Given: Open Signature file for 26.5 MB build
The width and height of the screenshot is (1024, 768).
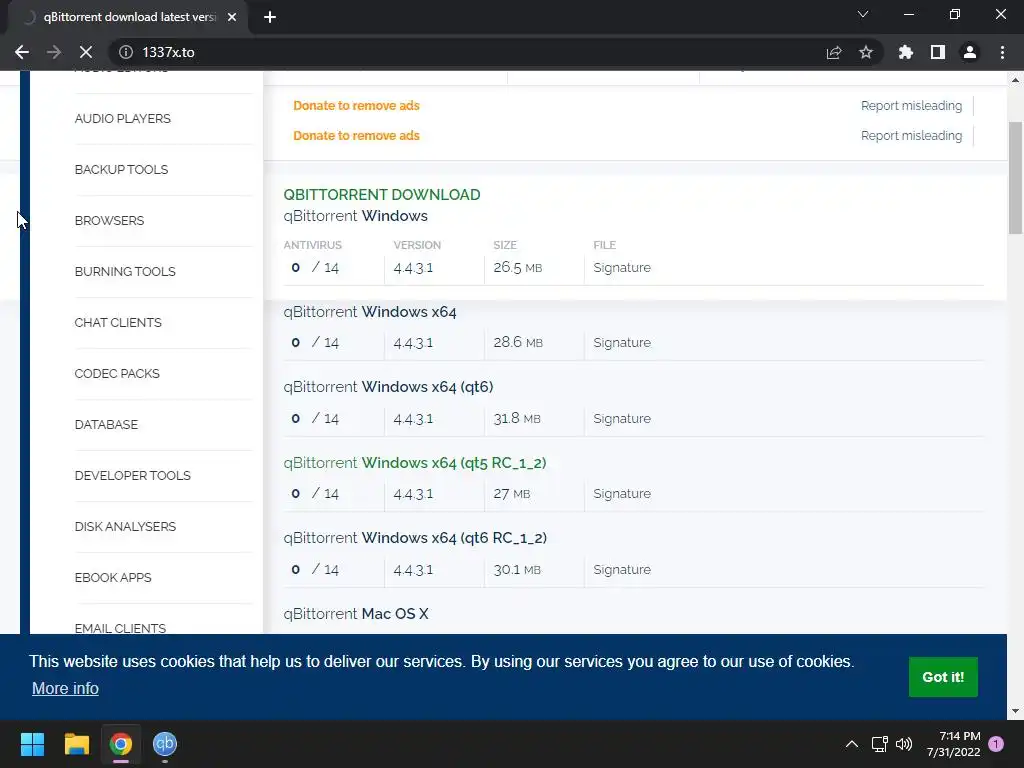Looking at the screenshot, I should pos(622,268).
